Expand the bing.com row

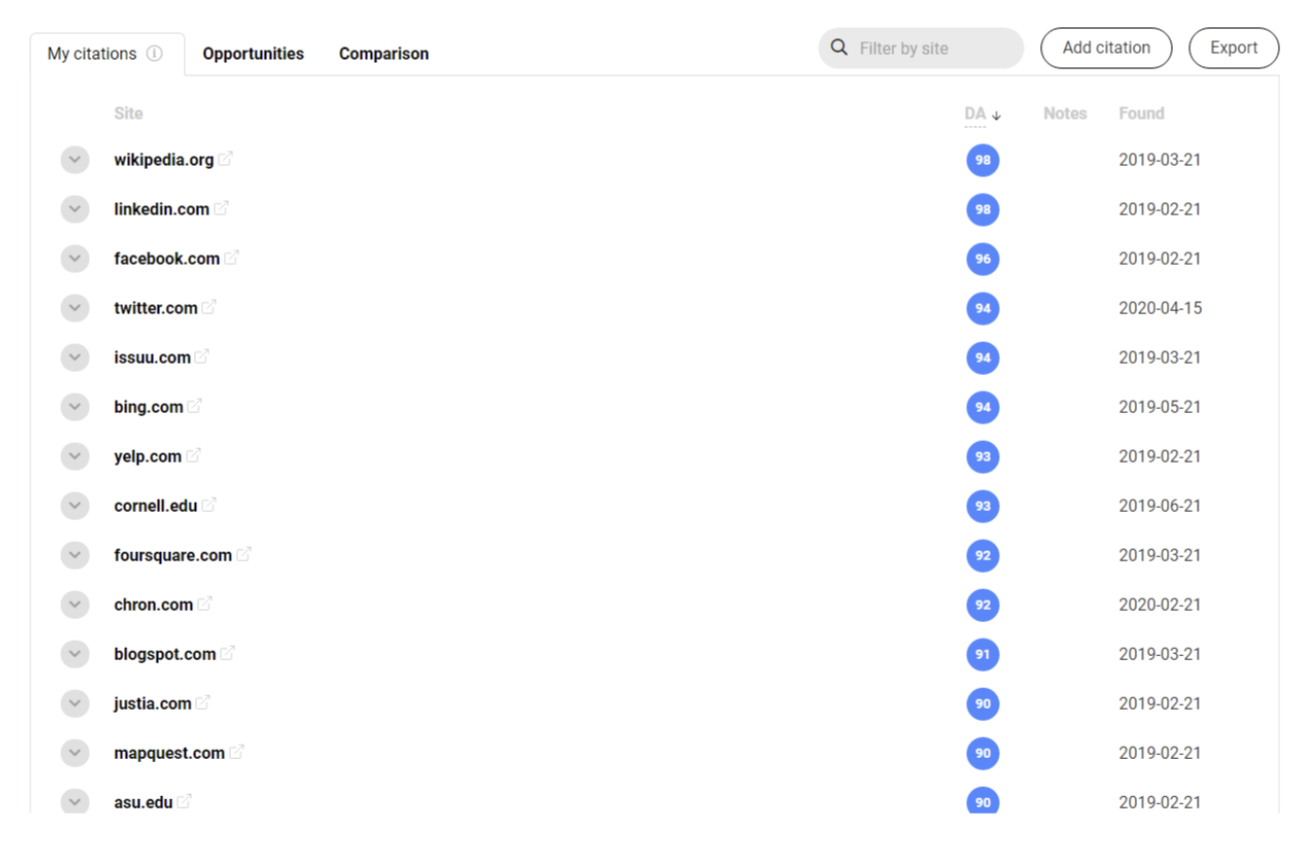75,407
